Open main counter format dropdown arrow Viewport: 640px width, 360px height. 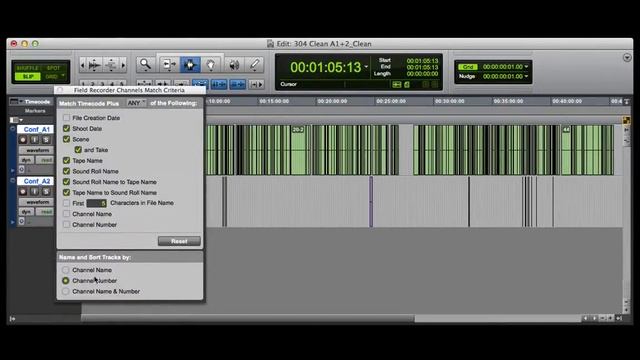(x=366, y=67)
